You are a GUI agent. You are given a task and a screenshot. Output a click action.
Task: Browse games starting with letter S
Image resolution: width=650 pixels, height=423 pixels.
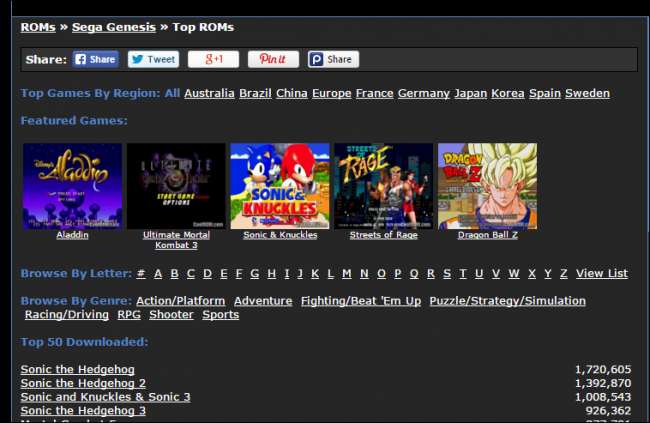coord(446,273)
